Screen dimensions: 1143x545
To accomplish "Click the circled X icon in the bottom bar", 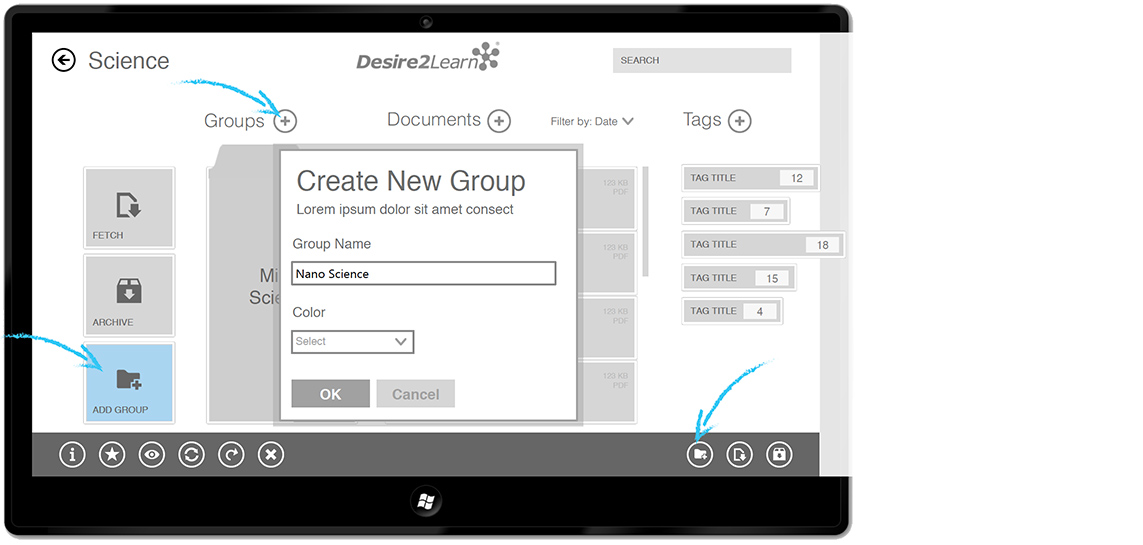I will [271, 455].
